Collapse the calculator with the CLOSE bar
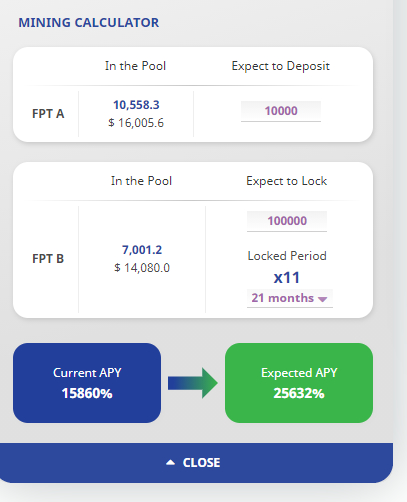The width and height of the screenshot is (407, 502). (x=196, y=463)
